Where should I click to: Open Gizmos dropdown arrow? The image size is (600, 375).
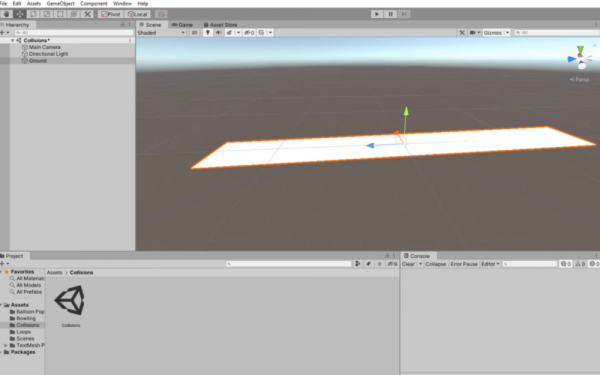pos(507,33)
